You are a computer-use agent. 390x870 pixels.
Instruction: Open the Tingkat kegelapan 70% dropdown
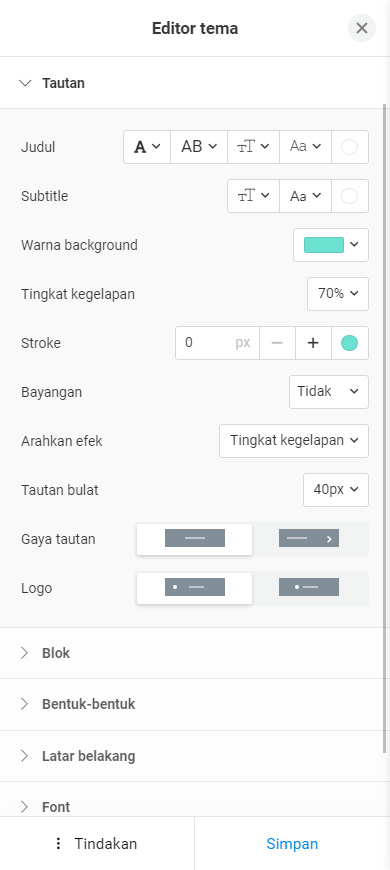click(338, 294)
